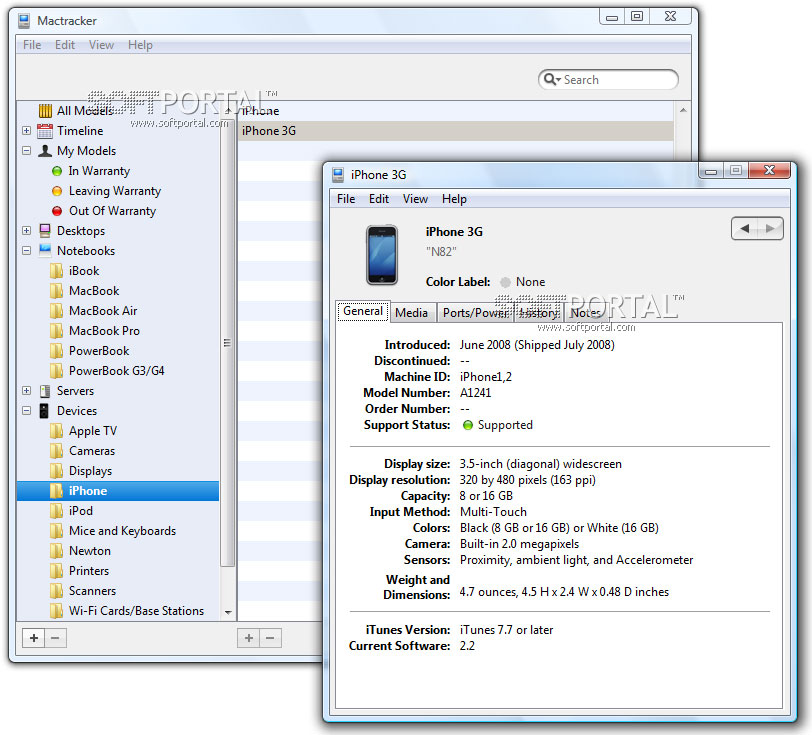Image resolution: width=812 pixels, height=735 pixels.
Task: Open the MacBook Pro folder icon
Action: tap(56, 330)
